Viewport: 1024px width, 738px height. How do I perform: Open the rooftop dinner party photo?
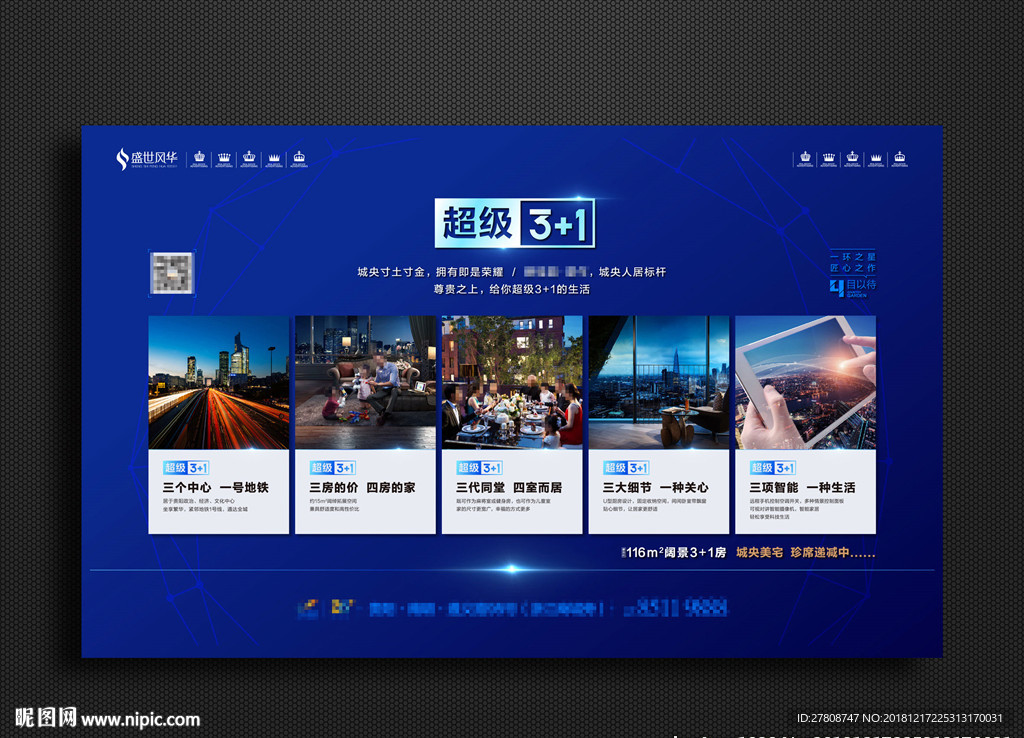[x=512, y=383]
